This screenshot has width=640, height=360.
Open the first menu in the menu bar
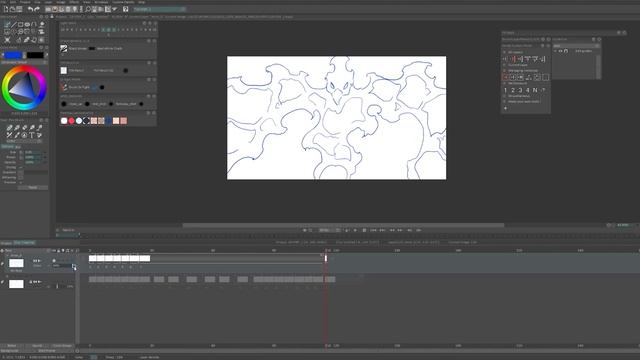[x=3, y=2]
